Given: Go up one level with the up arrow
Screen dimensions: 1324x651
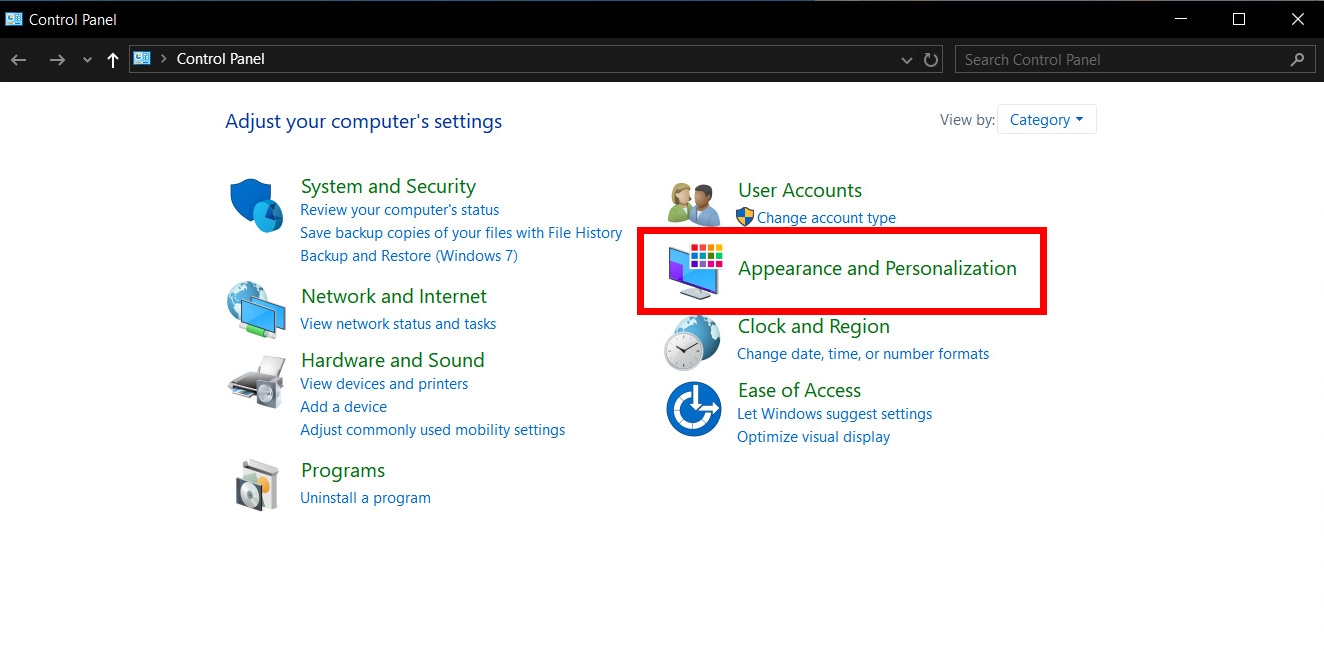Looking at the screenshot, I should pyautogui.click(x=113, y=60).
